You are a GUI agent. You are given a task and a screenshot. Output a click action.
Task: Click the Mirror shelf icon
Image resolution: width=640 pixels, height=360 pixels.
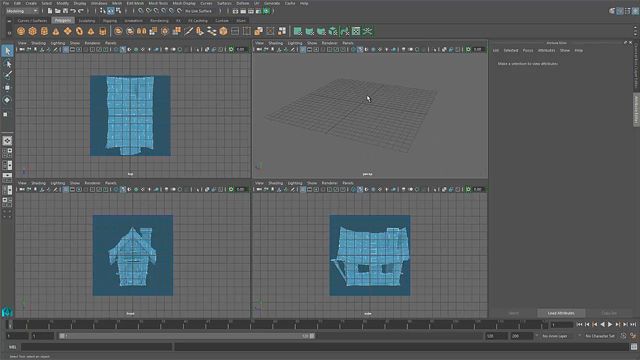point(141,31)
